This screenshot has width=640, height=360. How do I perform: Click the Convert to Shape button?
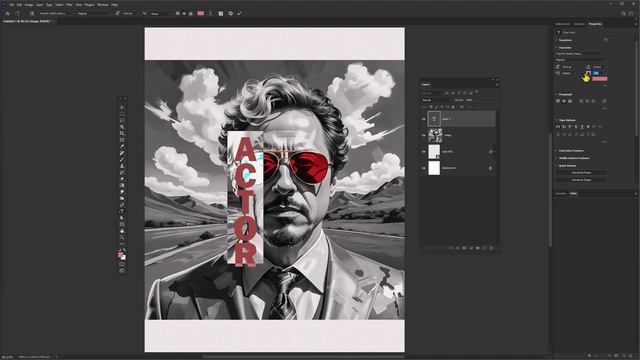pyautogui.click(x=581, y=180)
